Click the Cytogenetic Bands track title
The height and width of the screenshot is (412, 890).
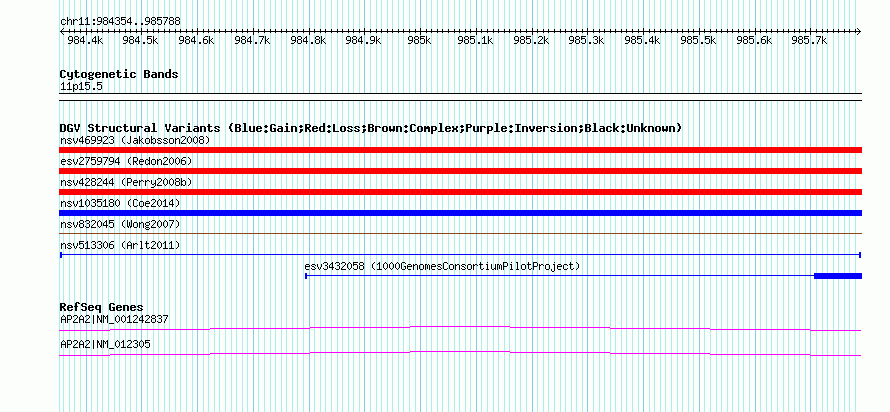tap(119, 74)
